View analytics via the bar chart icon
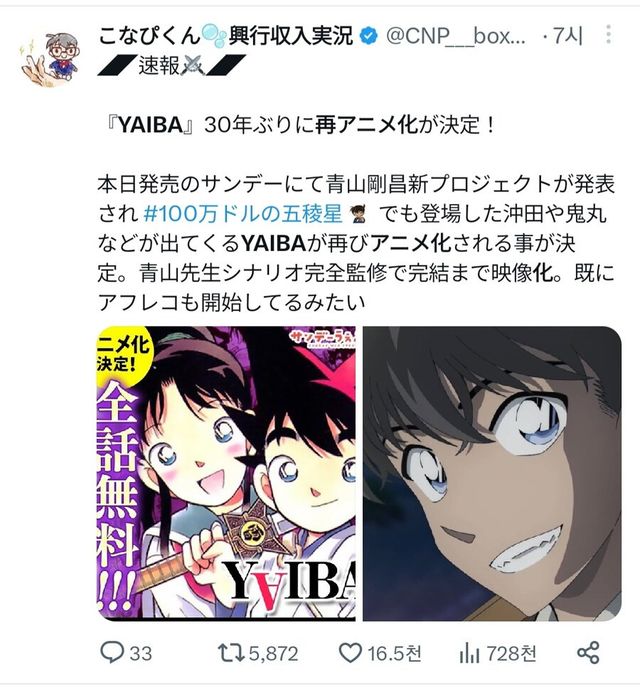The width and height of the screenshot is (640, 692). [x=469, y=653]
